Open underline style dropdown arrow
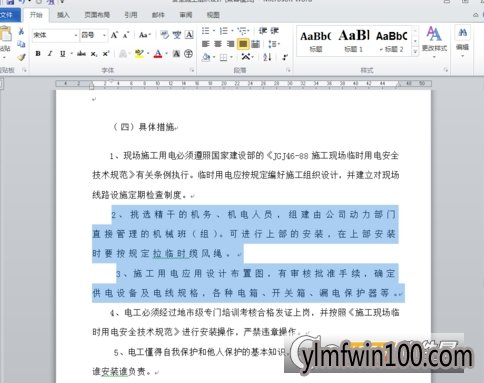The image size is (484, 383). click(71, 53)
